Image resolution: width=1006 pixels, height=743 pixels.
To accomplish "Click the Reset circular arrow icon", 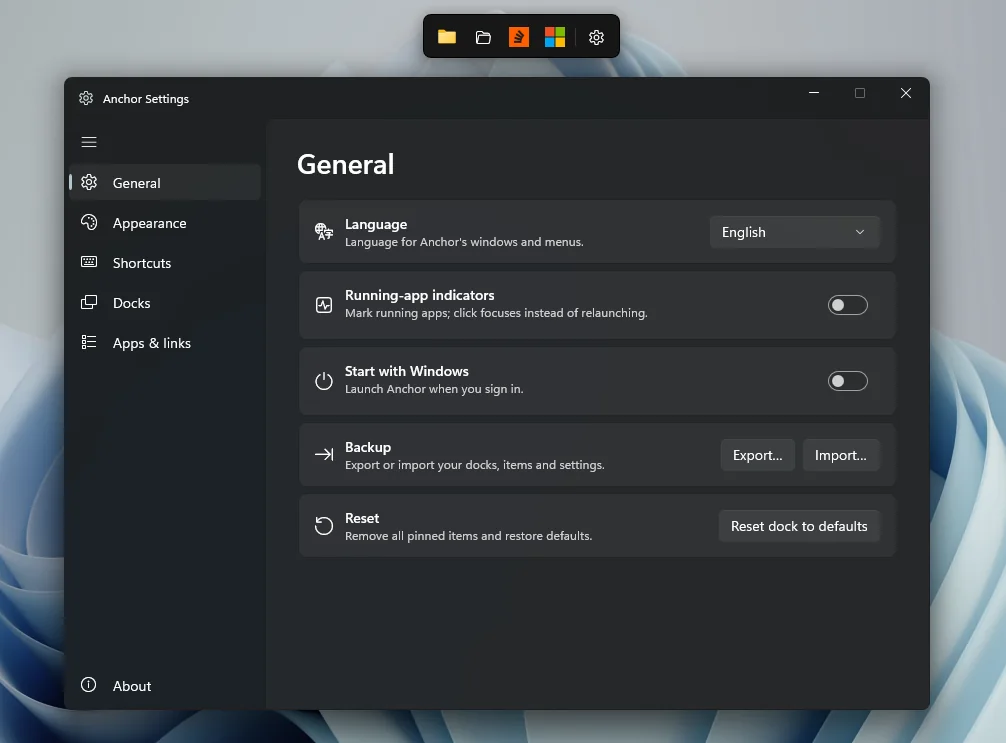I will point(324,525).
